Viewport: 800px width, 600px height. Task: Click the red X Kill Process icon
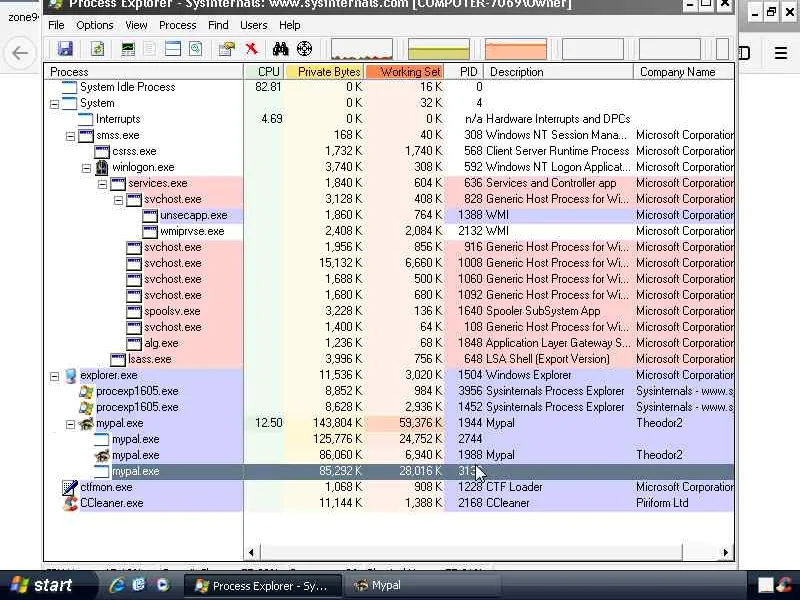[251, 49]
